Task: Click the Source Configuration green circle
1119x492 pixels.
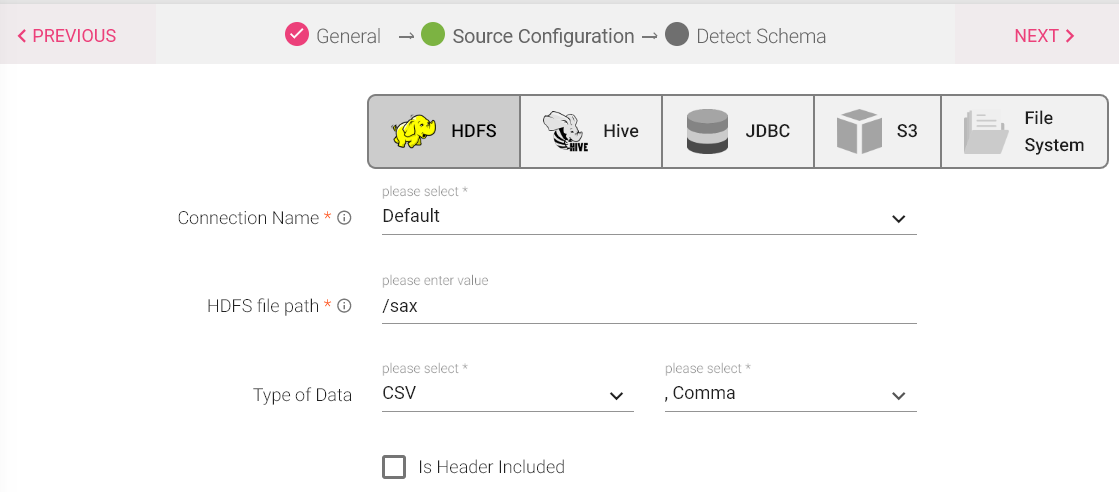Action: 433,35
